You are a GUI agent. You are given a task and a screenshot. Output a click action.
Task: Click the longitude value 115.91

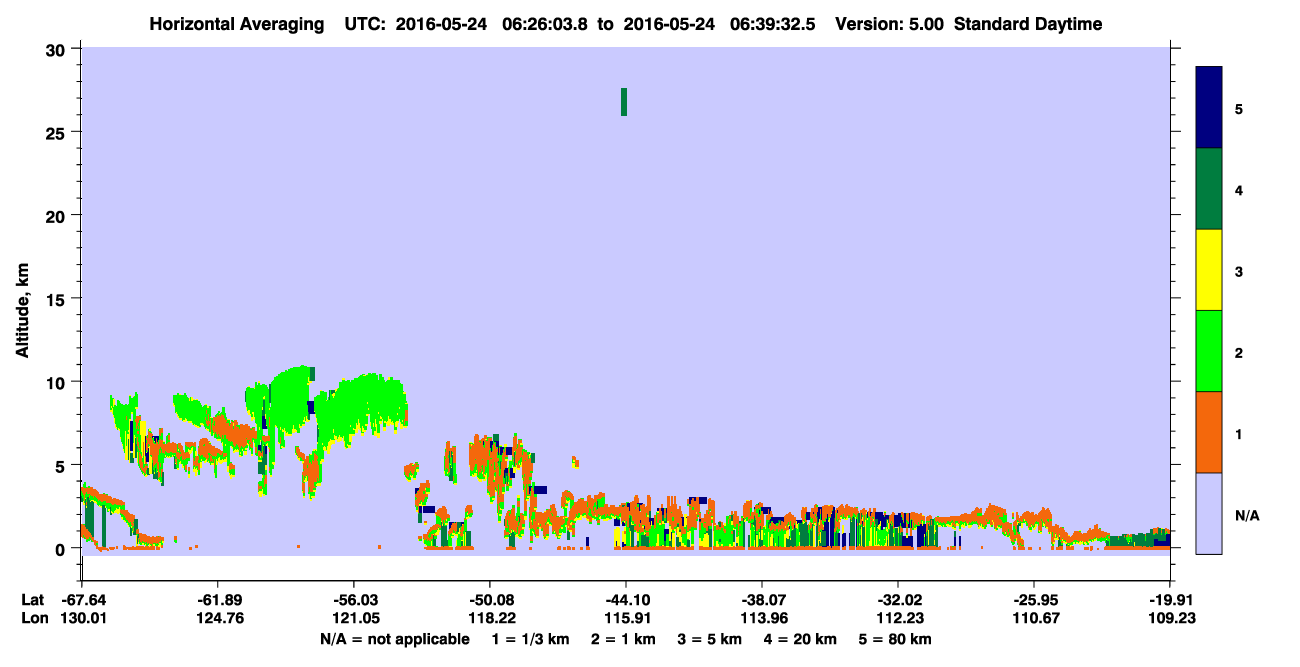(x=626, y=618)
